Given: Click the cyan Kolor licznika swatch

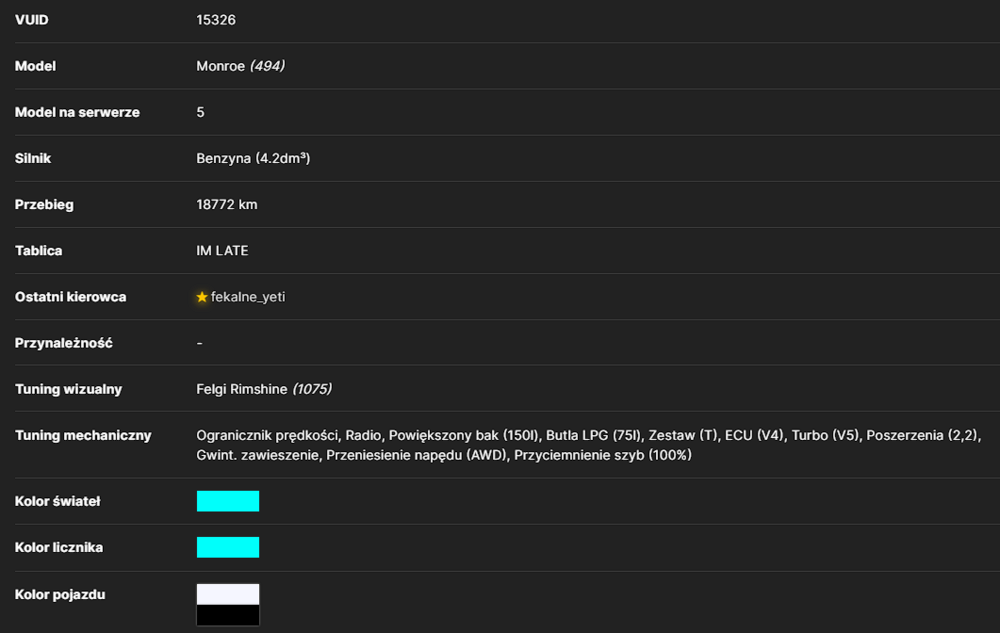Looking at the screenshot, I should pos(228,548).
